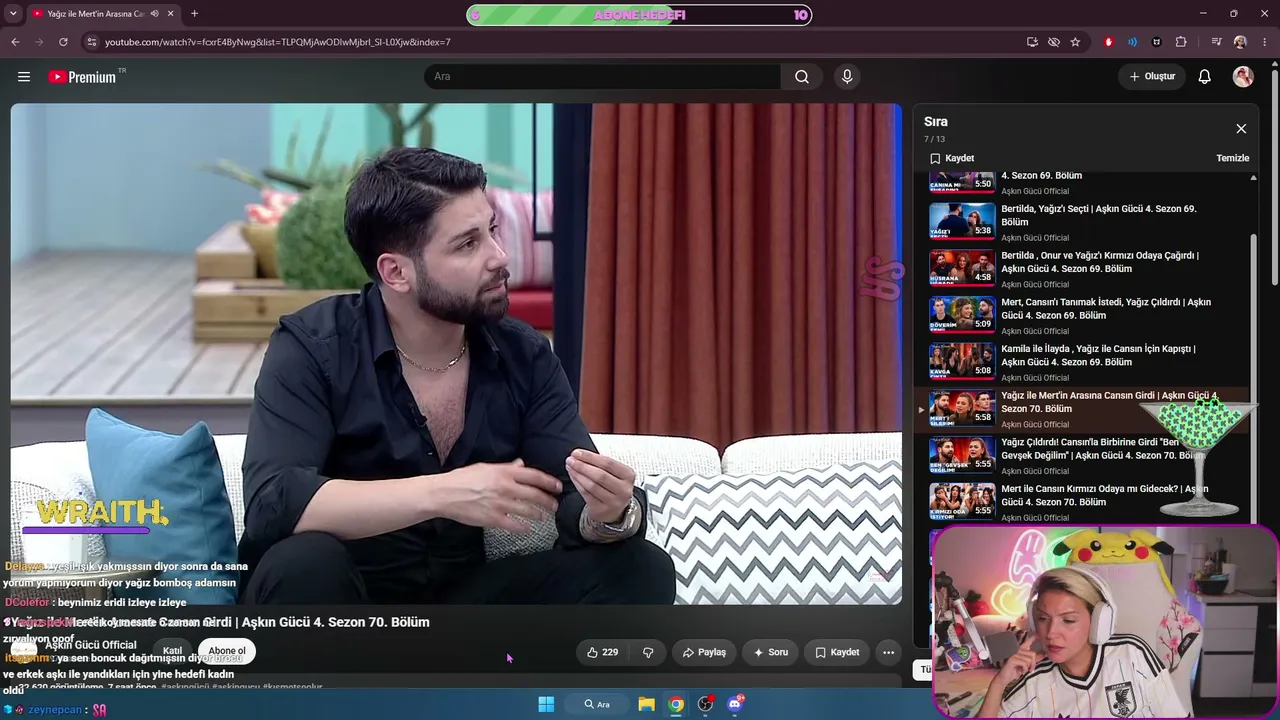Click the taskbar Ara search box
The width and height of the screenshot is (1280, 720).
(597, 704)
